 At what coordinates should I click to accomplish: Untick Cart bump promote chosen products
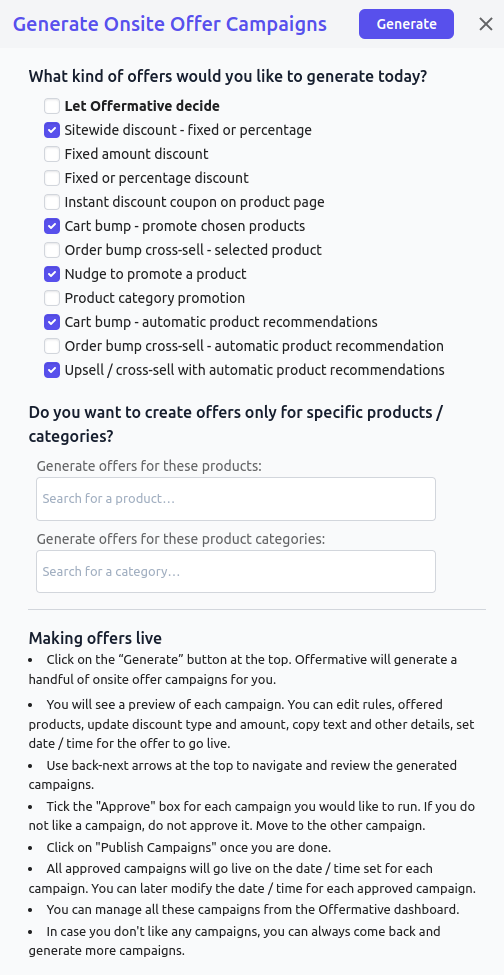tap(52, 226)
